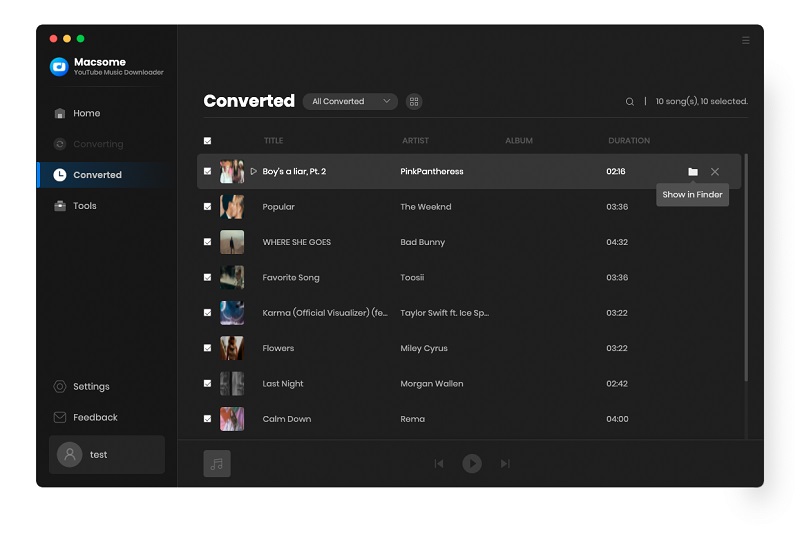Uncheck the Last Night checkbox
This screenshot has height=535, width=800.
coord(208,384)
